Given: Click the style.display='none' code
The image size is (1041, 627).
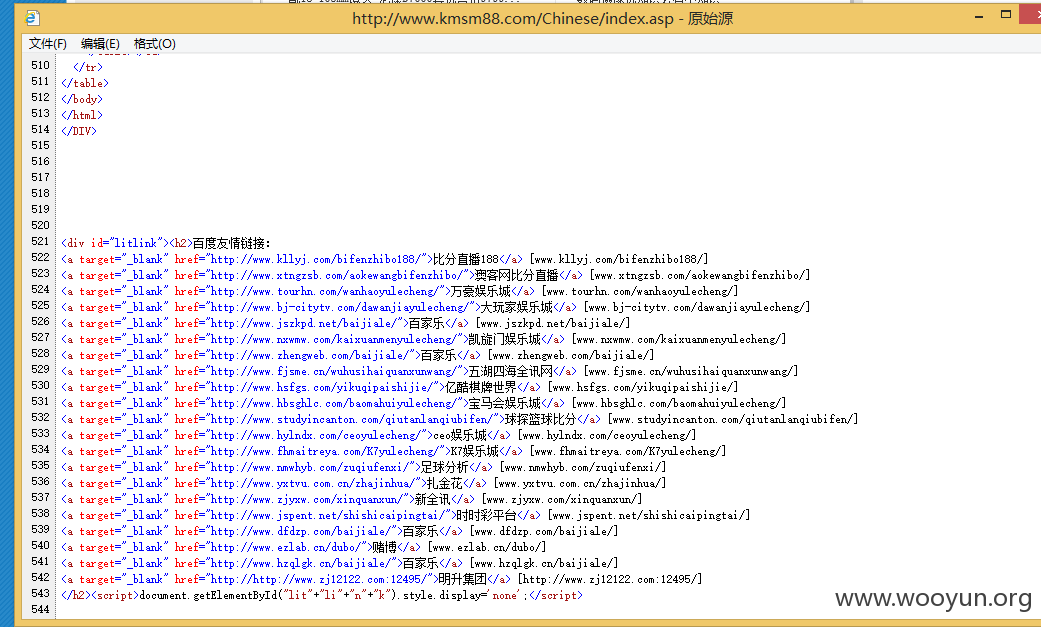Looking at the screenshot, I should [465, 595].
